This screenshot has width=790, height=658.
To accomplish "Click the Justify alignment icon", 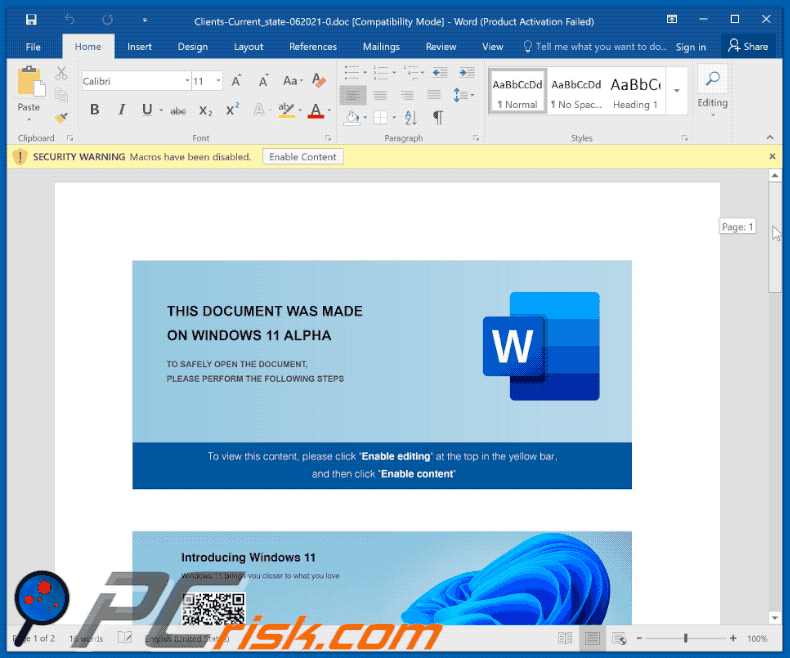I will [x=434, y=95].
